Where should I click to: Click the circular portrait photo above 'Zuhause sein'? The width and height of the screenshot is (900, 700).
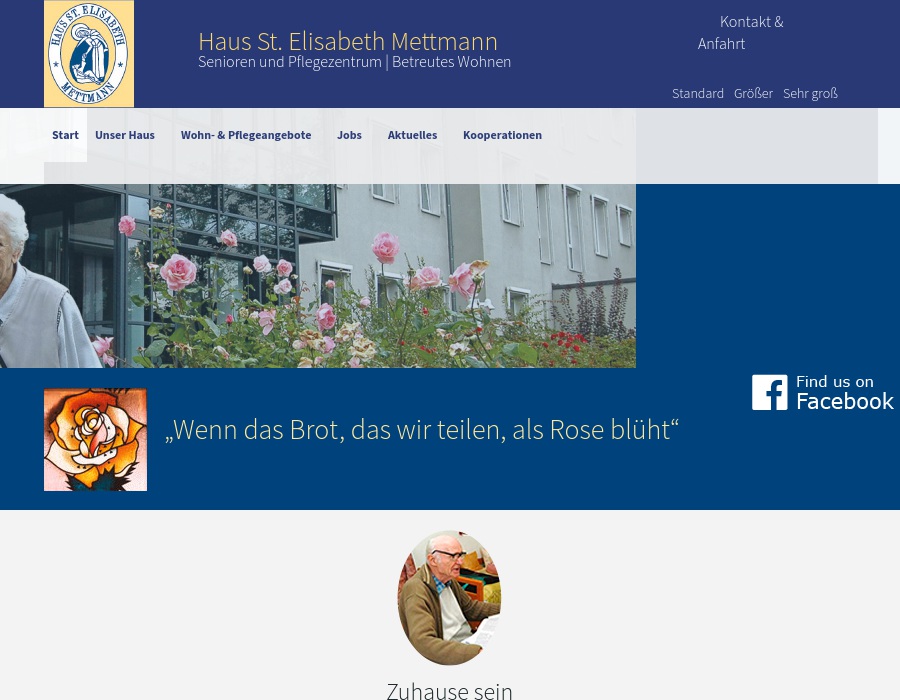coord(449,598)
